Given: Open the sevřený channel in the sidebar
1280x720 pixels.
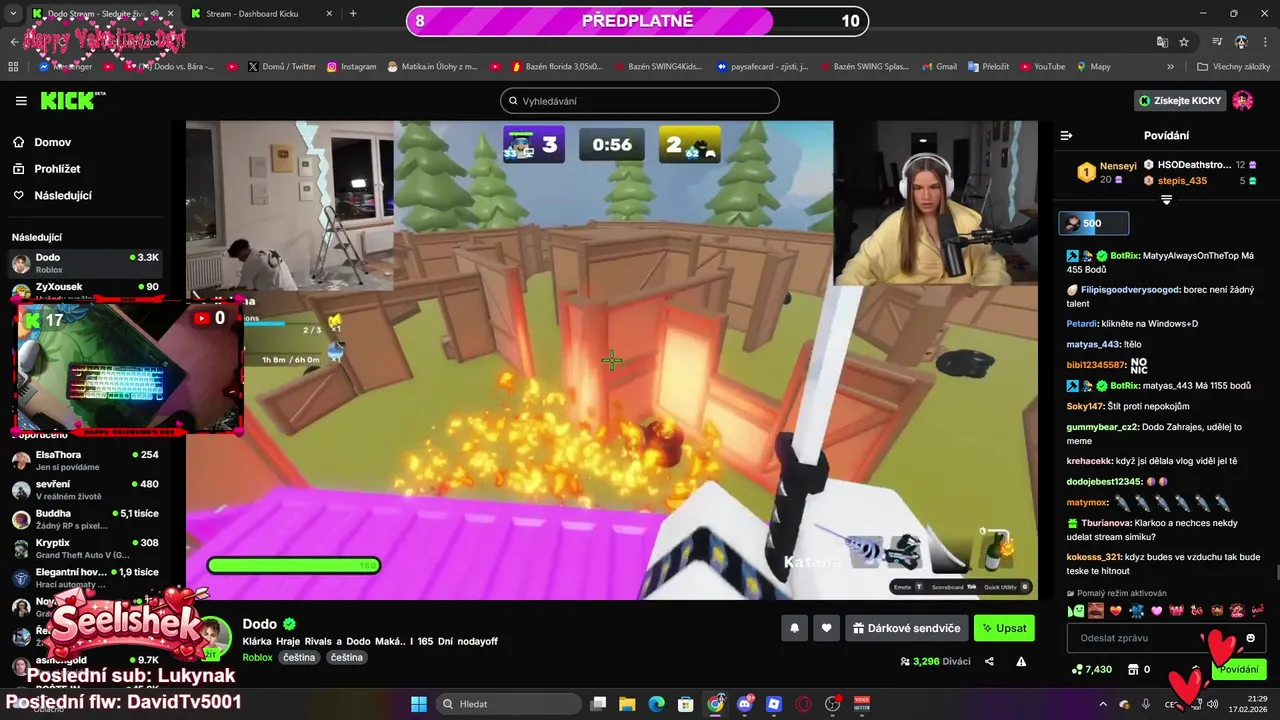Looking at the screenshot, I should pos(86,490).
